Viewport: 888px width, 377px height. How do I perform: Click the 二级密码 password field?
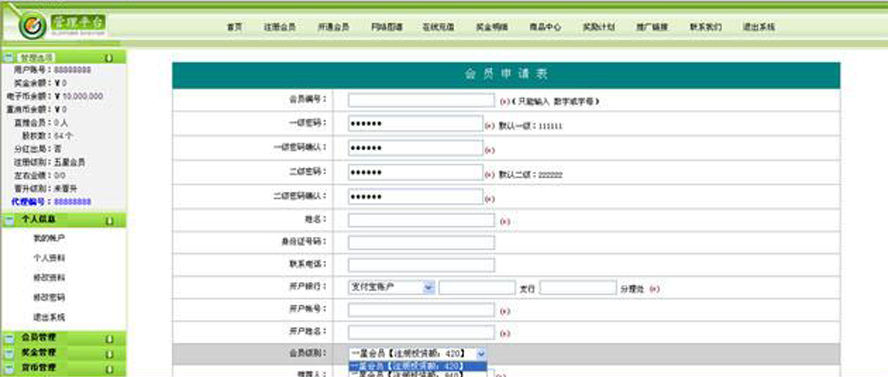click(416, 173)
